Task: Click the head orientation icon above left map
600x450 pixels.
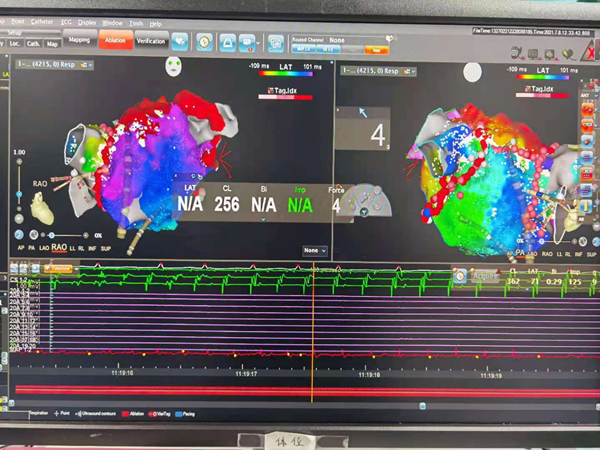Action: coord(173,69)
